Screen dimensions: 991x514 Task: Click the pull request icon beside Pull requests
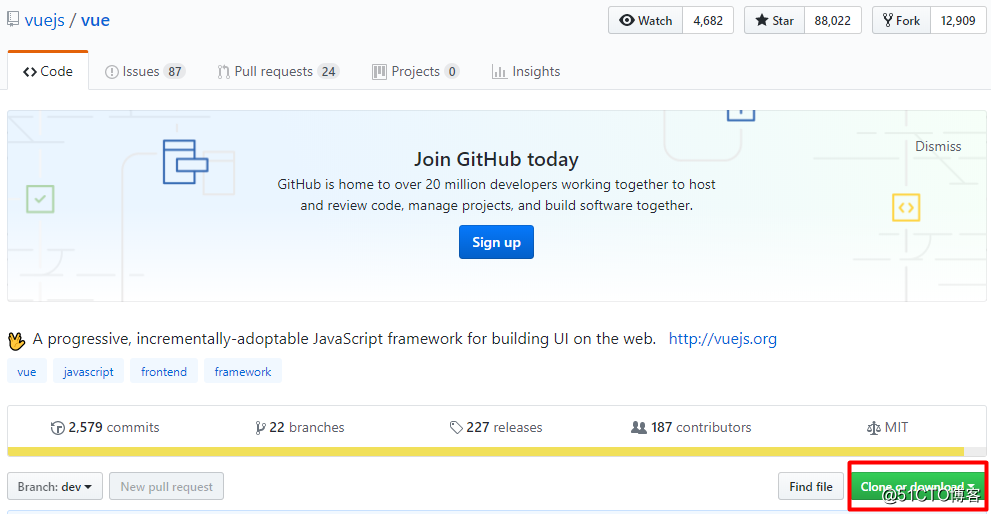click(223, 72)
